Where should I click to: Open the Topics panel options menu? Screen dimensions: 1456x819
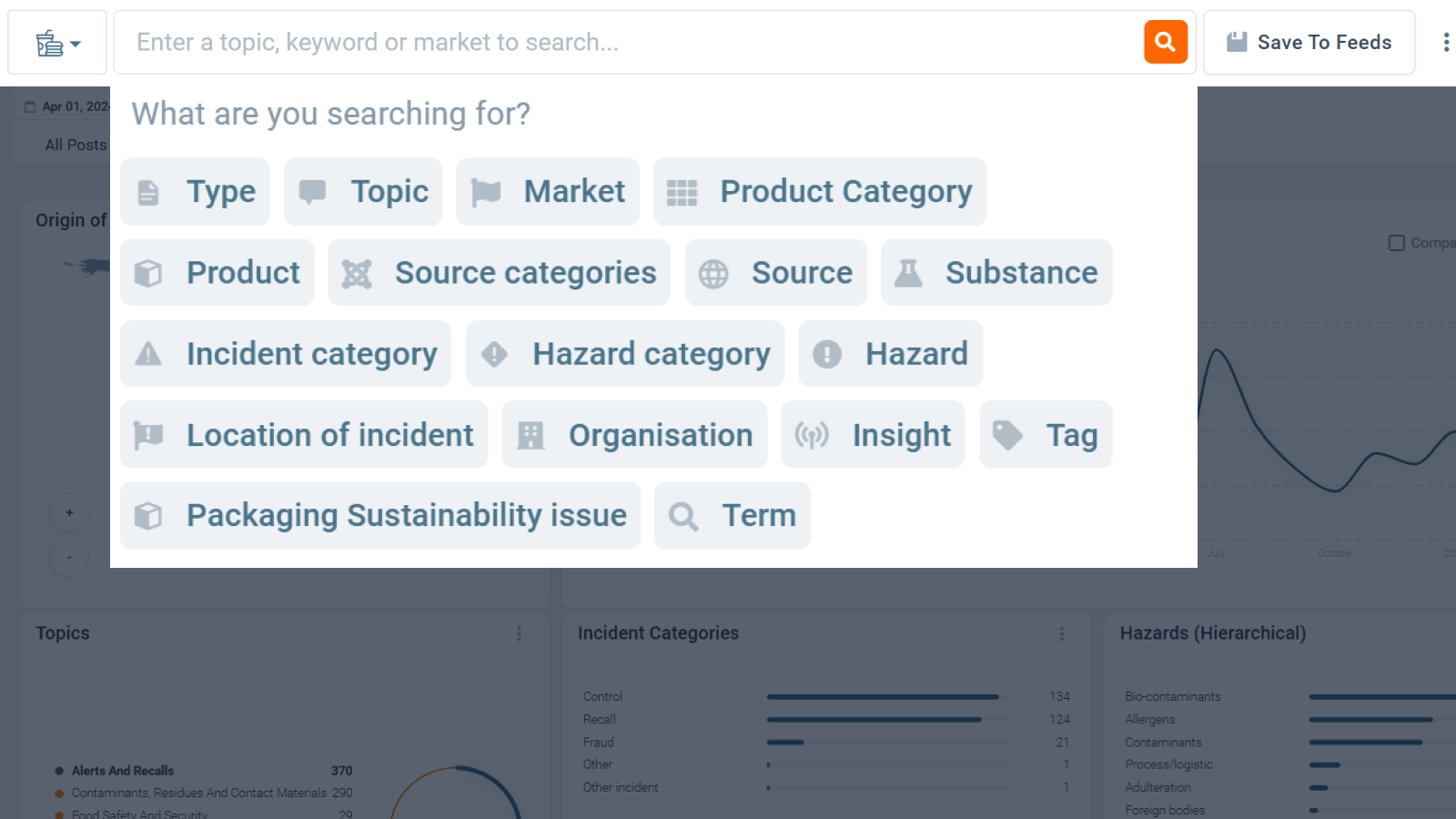519,633
